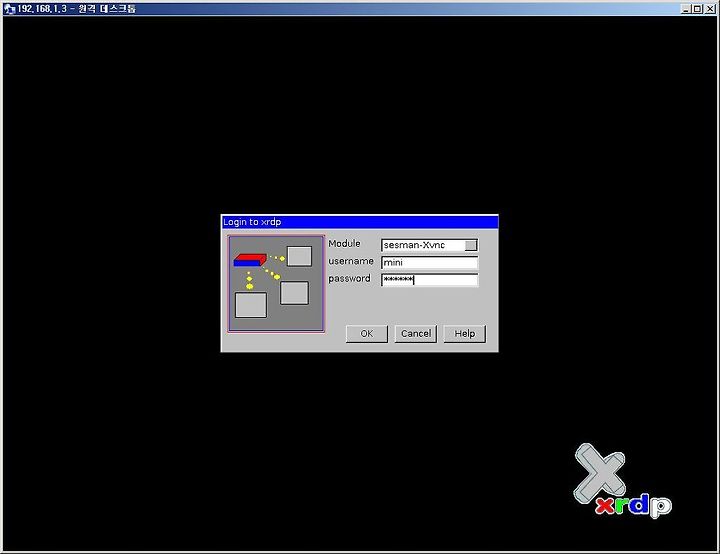Maximize the remote desktop window
The width and height of the screenshot is (720, 554).
click(x=697, y=9)
